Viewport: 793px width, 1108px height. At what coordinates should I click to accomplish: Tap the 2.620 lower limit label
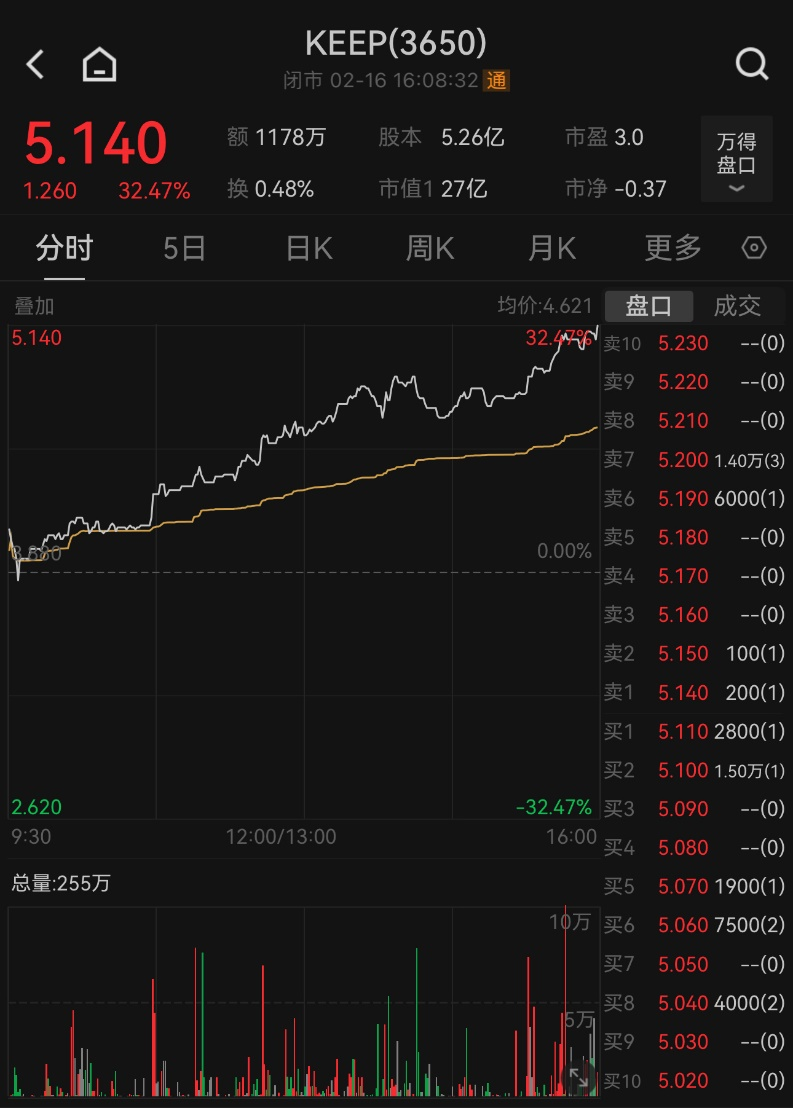[37, 807]
